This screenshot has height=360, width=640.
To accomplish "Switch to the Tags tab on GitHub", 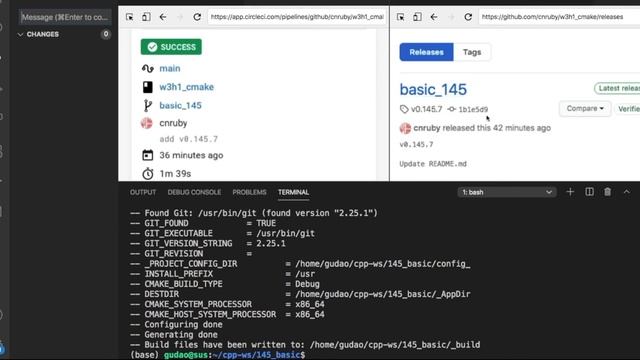I will pos(472,52).
